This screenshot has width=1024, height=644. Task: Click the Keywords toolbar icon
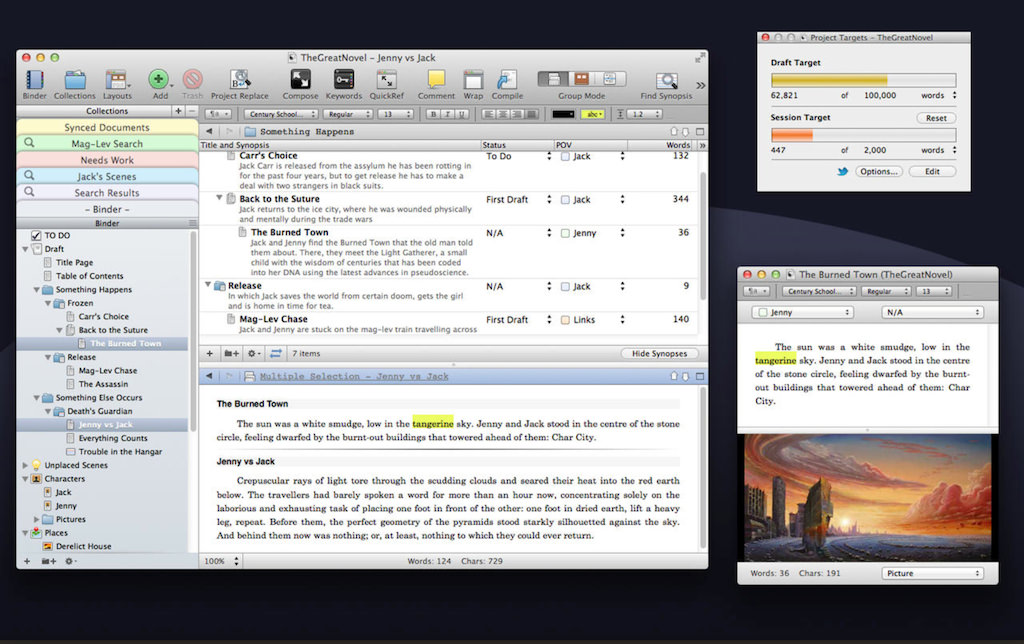(x=344, y=80)
